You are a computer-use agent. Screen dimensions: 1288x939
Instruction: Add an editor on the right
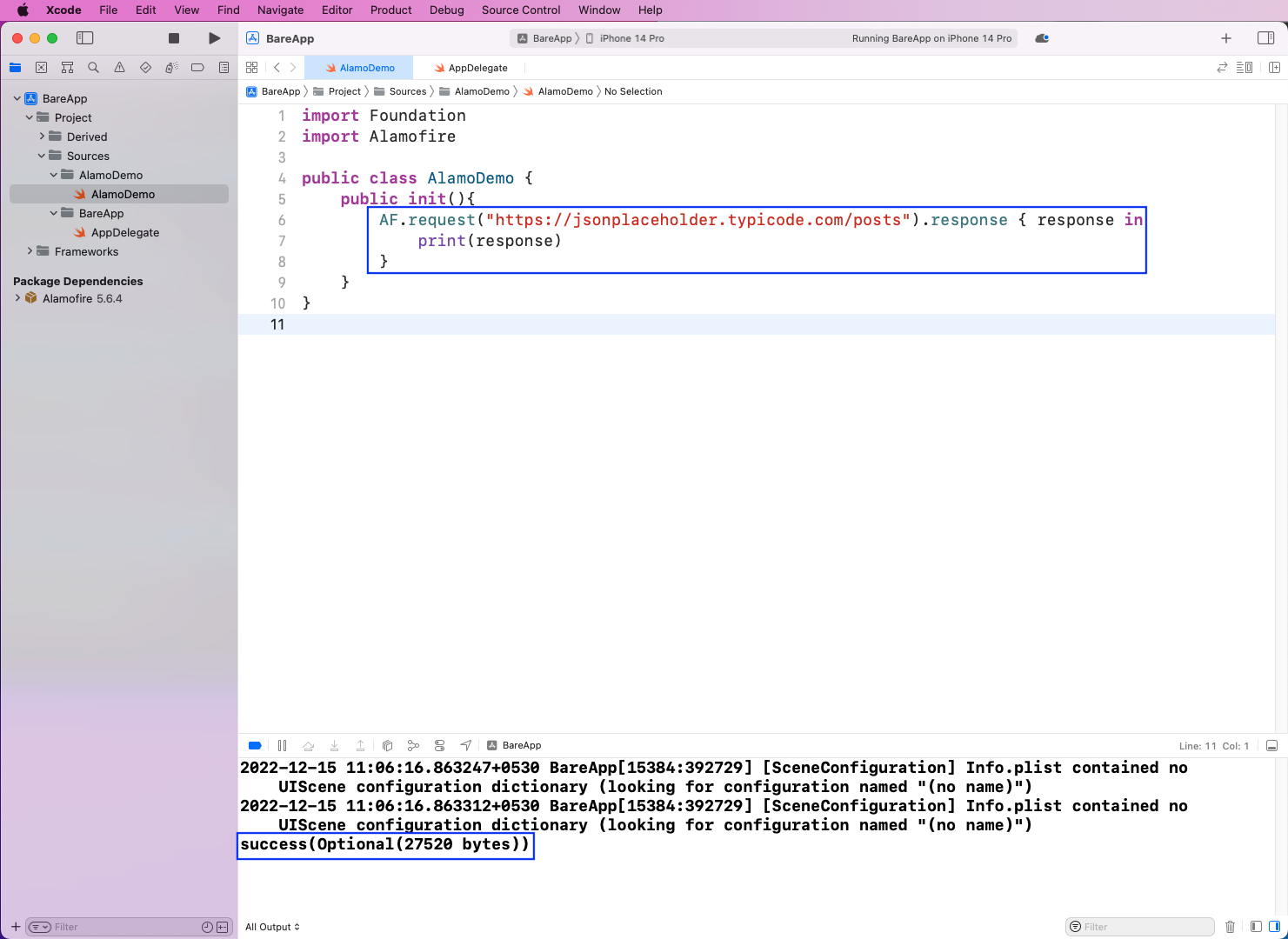pos(1274,68)
